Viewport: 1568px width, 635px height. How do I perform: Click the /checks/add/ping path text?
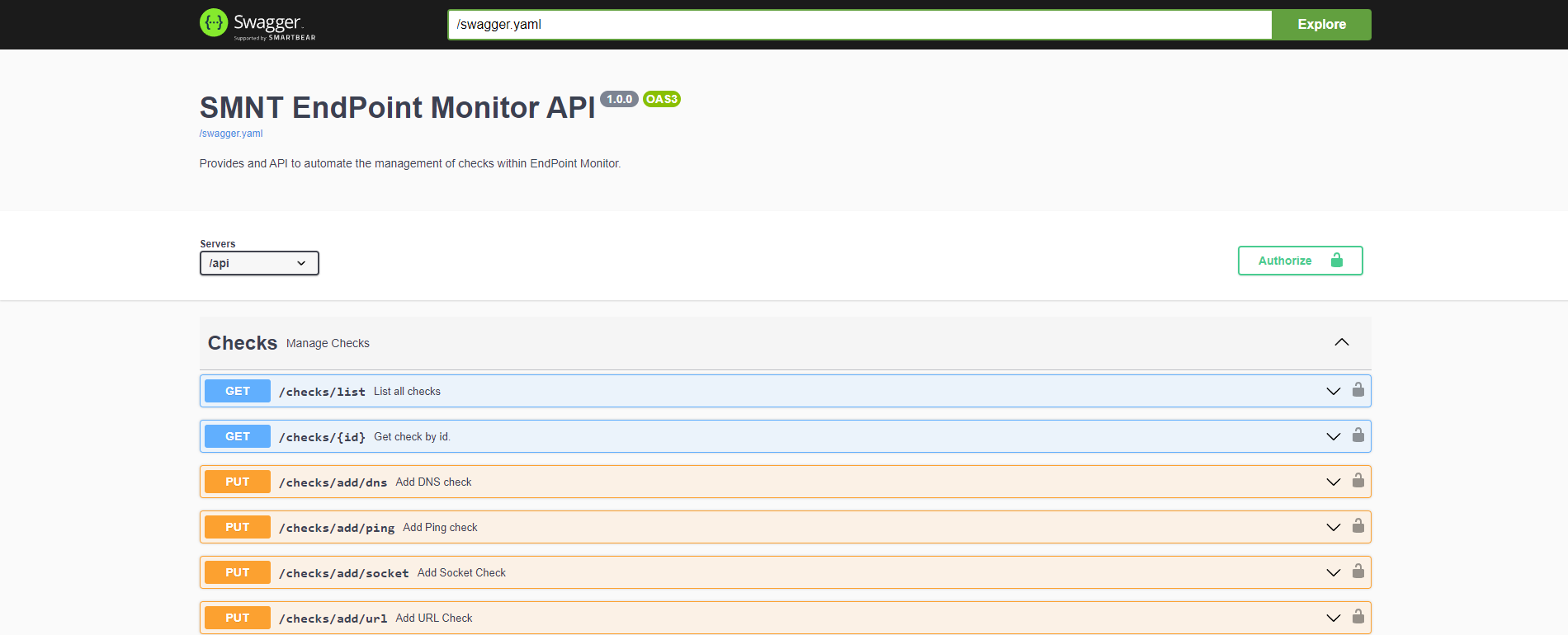[337, 528]
